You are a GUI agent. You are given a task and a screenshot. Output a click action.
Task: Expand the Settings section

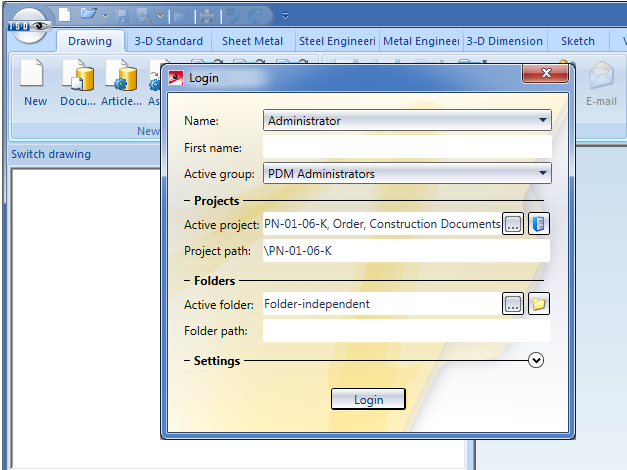pos(536,361)
